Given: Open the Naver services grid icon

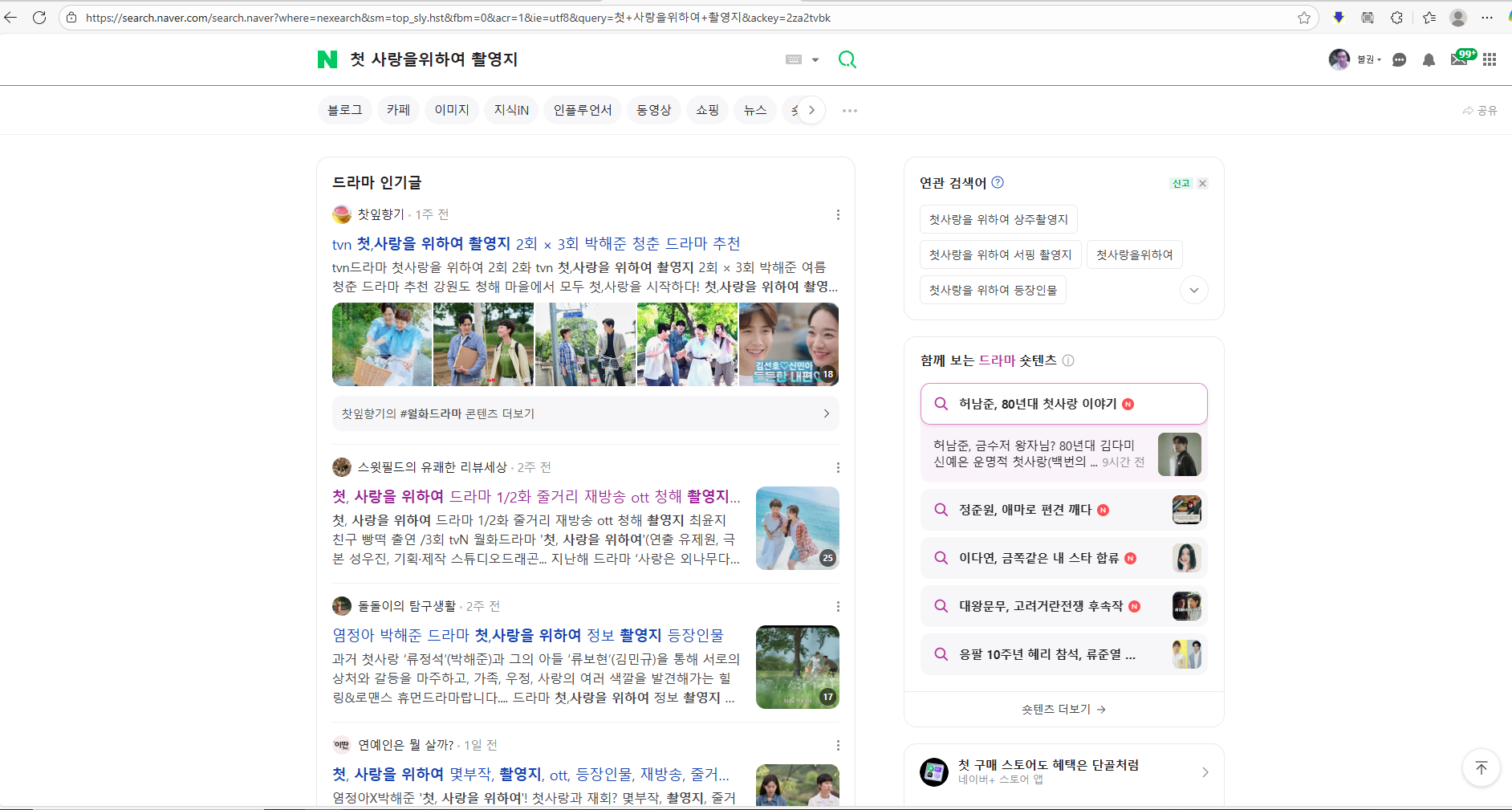Looking at the screenshot, I should point(1490,59).
